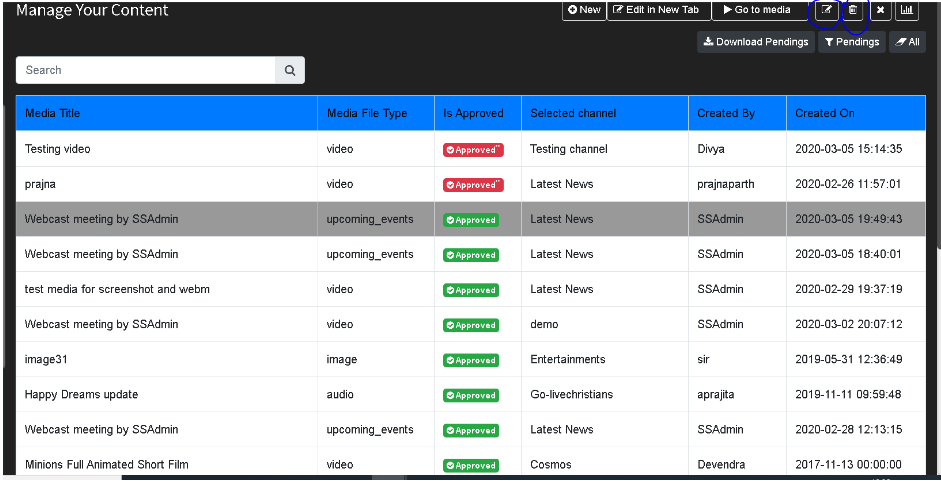Click Download Pendings button
Image resolution: width=941 pixels, height=481 pixels.
(756, 42)
